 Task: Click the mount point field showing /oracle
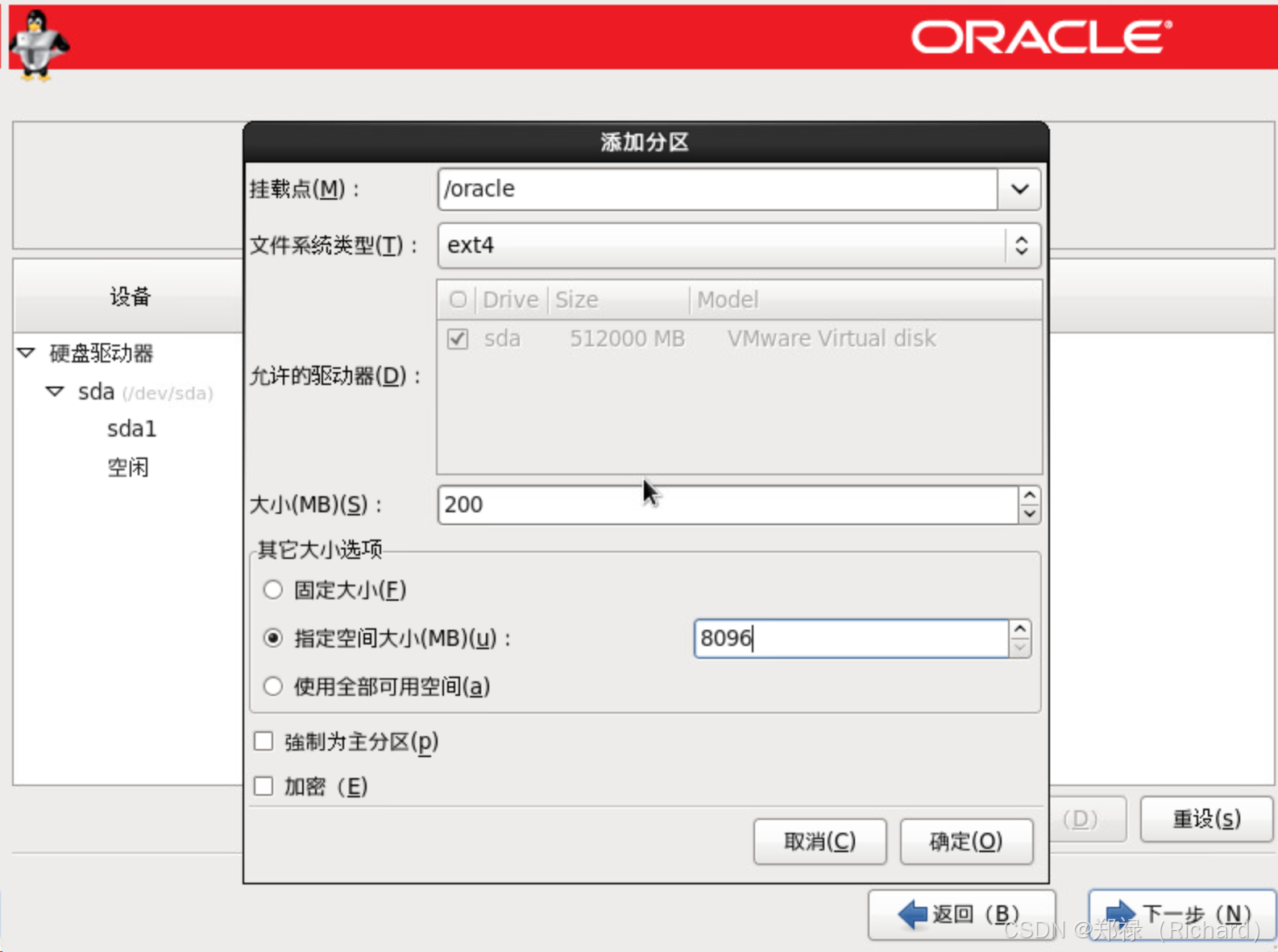pyautogui.click(x=717, y=189)
